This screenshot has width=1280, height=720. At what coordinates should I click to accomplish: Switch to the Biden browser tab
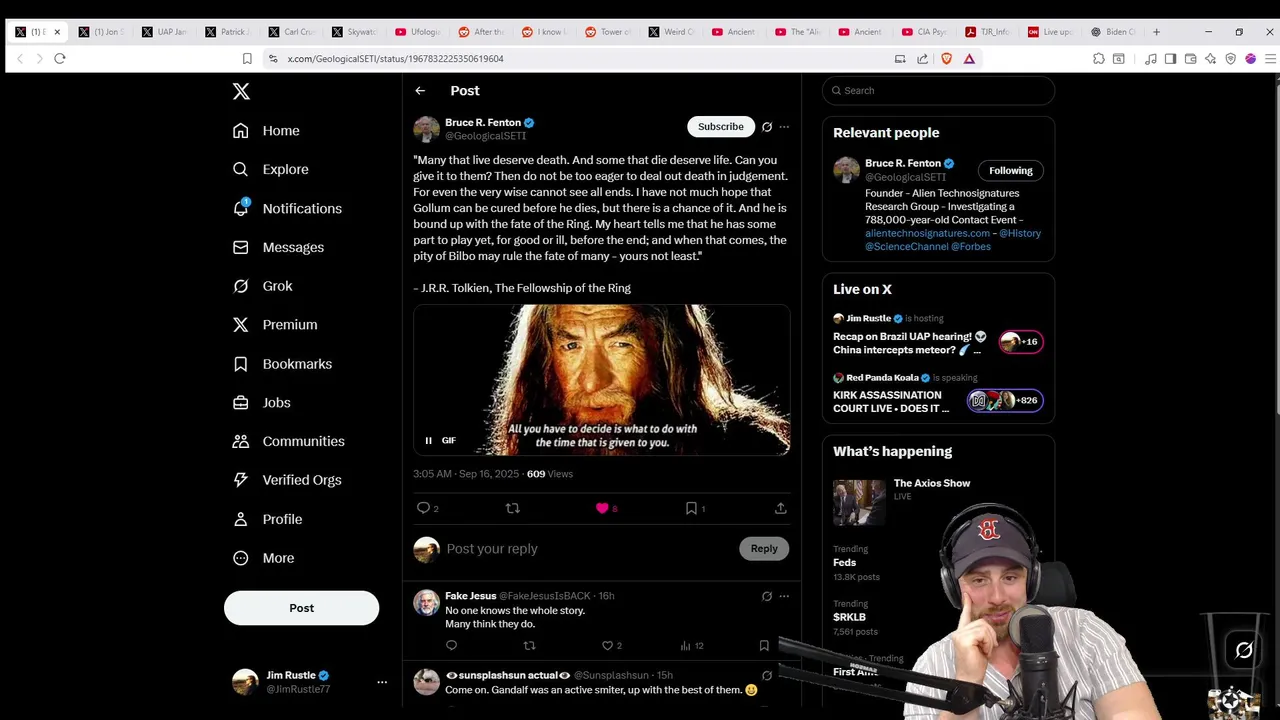click(1114, 32)
